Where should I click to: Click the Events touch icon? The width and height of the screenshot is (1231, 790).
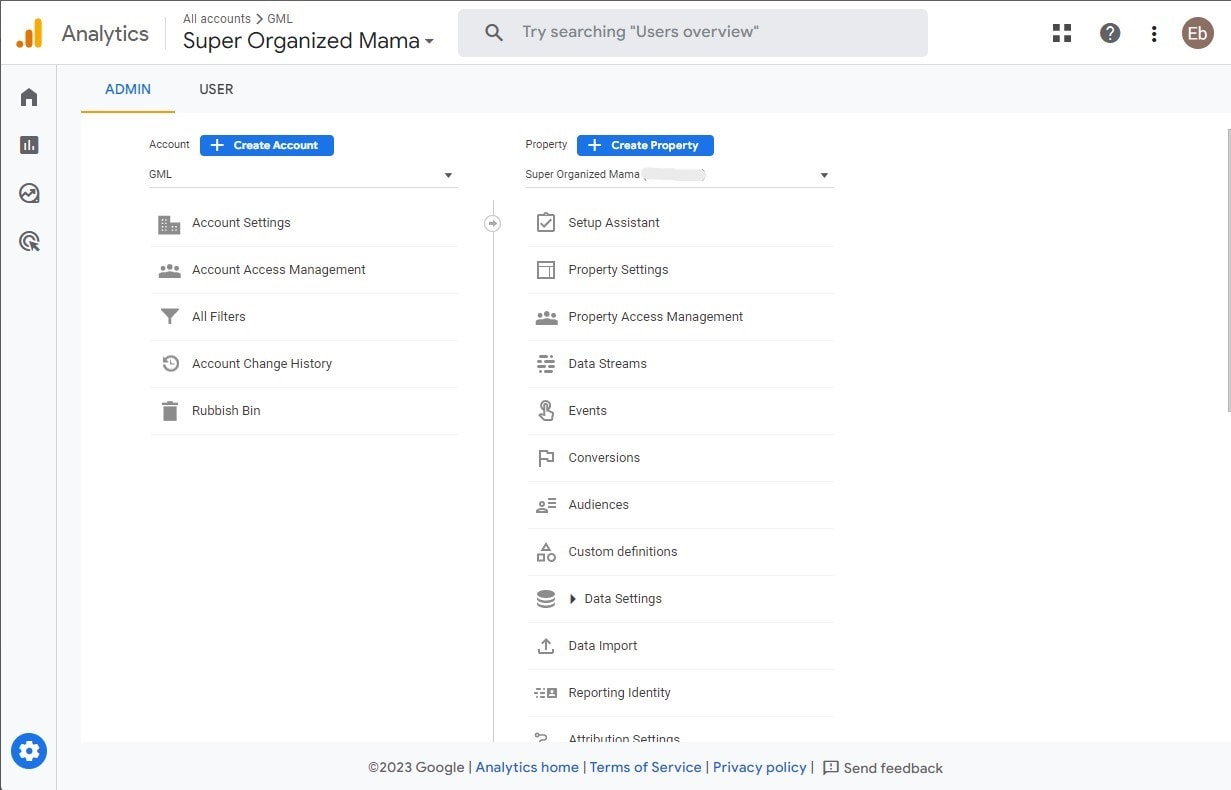546,411
